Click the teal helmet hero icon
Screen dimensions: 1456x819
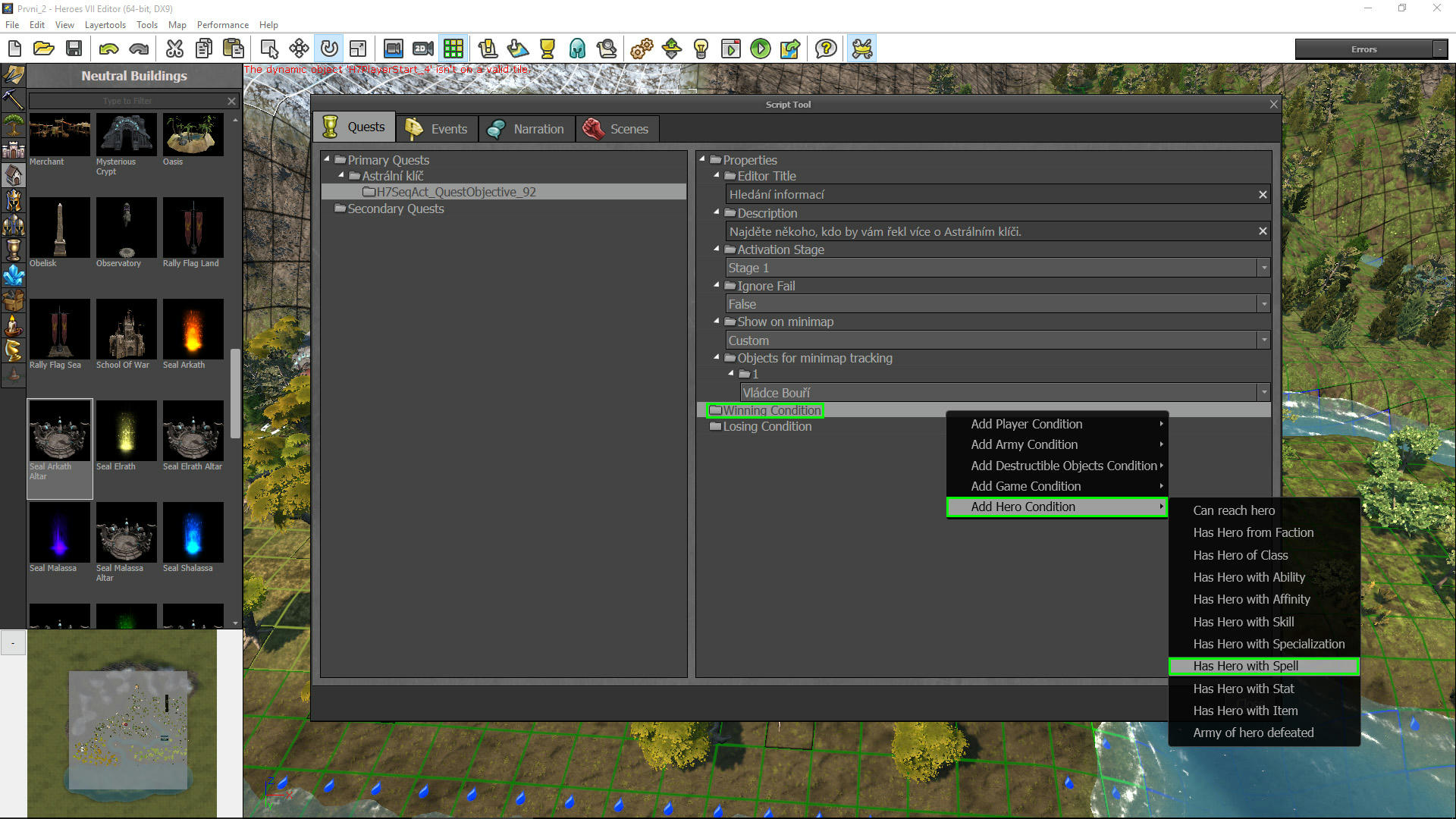click(x=577, y=49)
